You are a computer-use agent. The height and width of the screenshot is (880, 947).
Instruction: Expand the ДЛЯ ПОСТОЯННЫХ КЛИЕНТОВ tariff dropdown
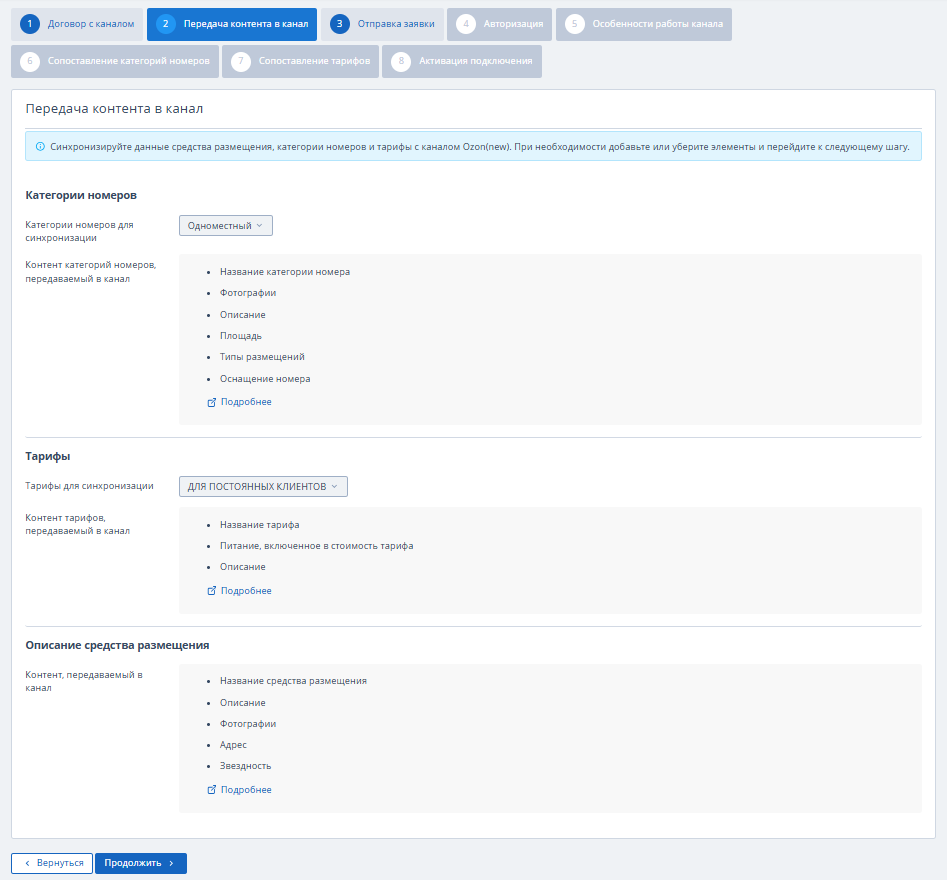(x=263, y=486)
